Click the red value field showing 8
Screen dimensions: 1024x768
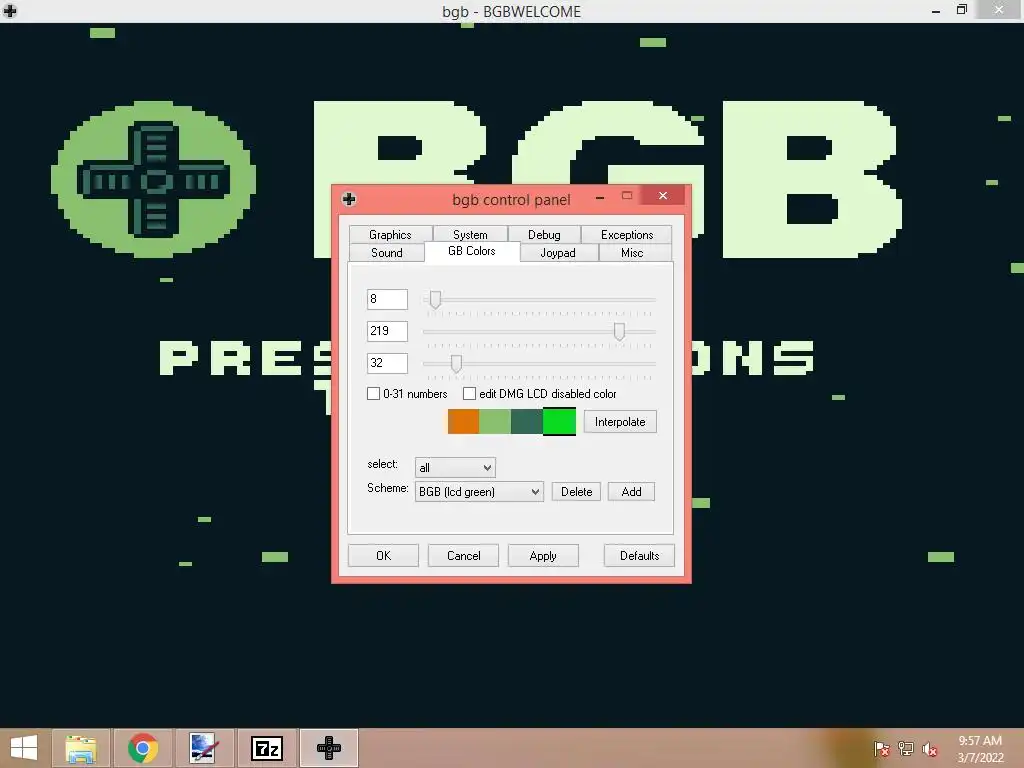tap(387, 299)
